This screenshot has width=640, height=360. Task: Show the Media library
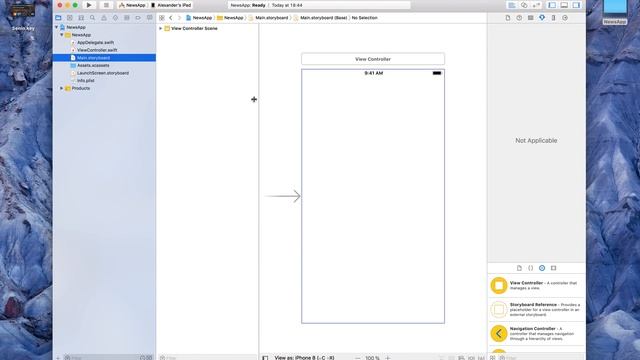tap(553, 268)
